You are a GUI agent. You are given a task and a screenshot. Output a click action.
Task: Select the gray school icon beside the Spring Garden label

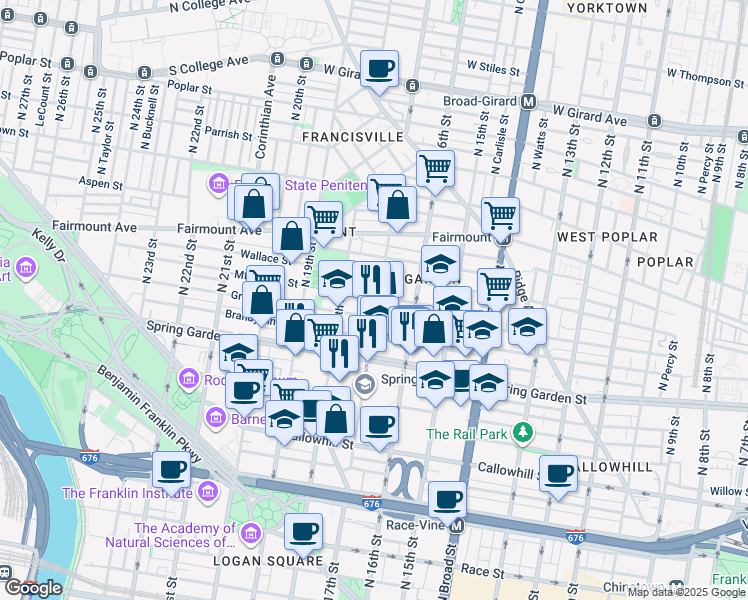[365, 384]
